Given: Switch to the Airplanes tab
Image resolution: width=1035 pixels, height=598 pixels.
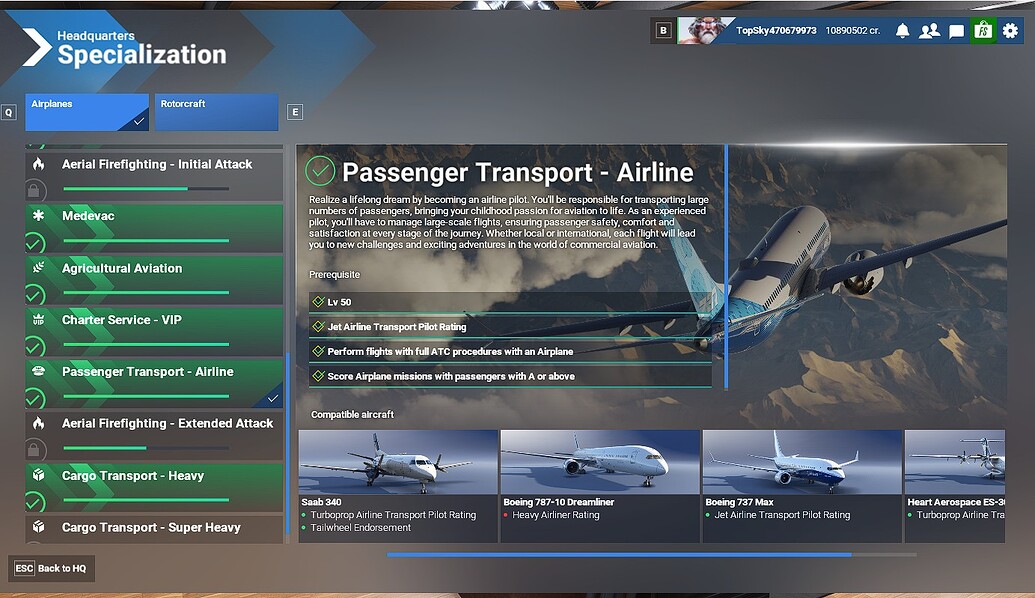Looking at the screenshot, I should click(87, 112).
